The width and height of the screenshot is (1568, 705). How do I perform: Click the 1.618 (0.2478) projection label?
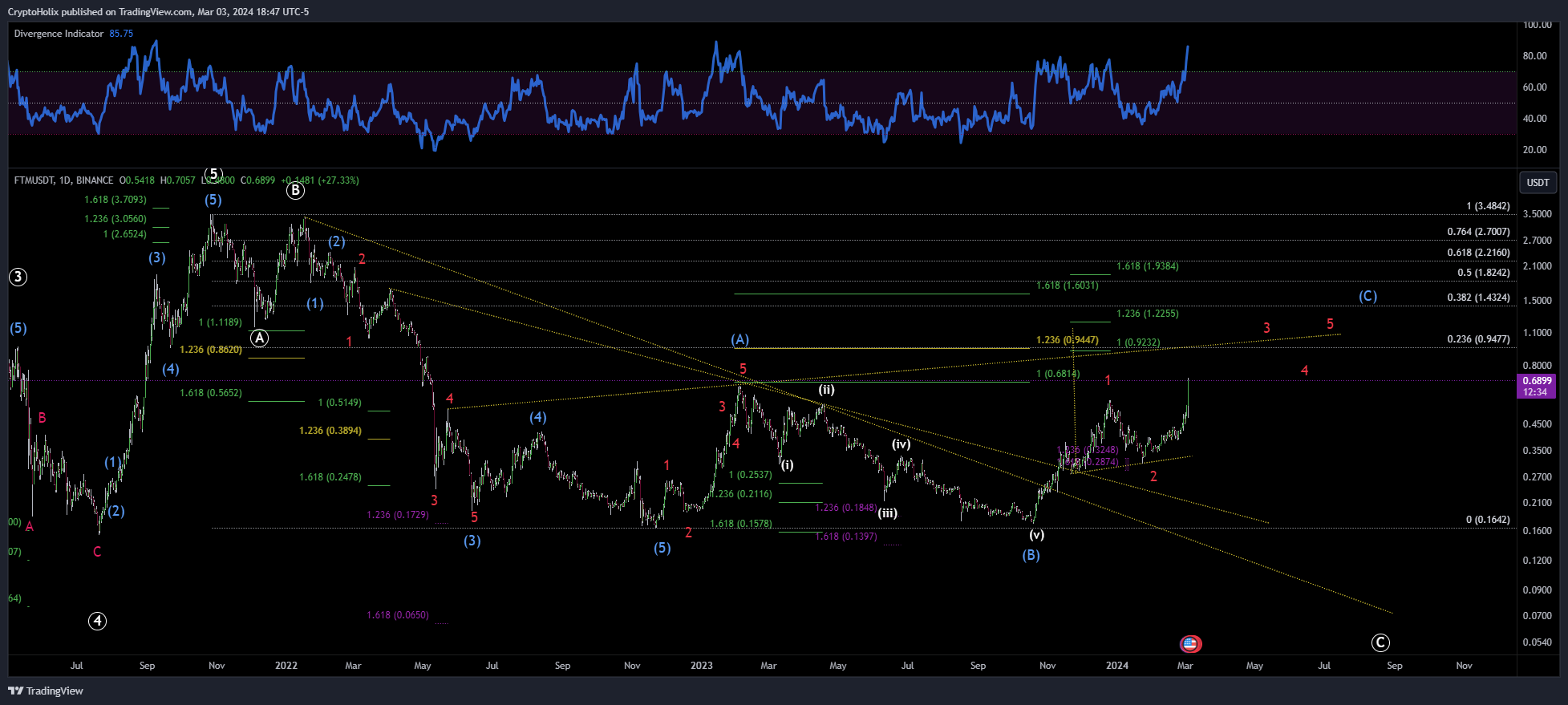(x=330, y=477)
